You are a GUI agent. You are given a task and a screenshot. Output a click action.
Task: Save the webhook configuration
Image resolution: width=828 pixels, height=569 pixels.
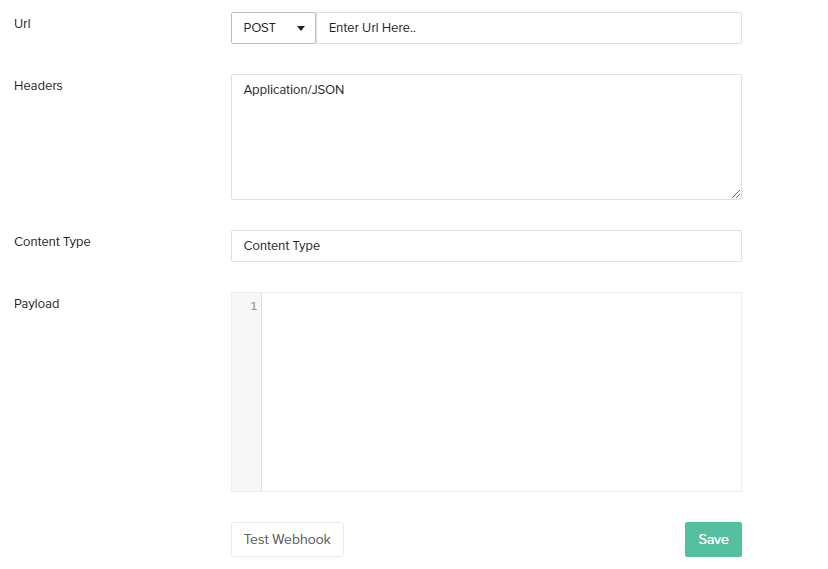click(713, 539)
